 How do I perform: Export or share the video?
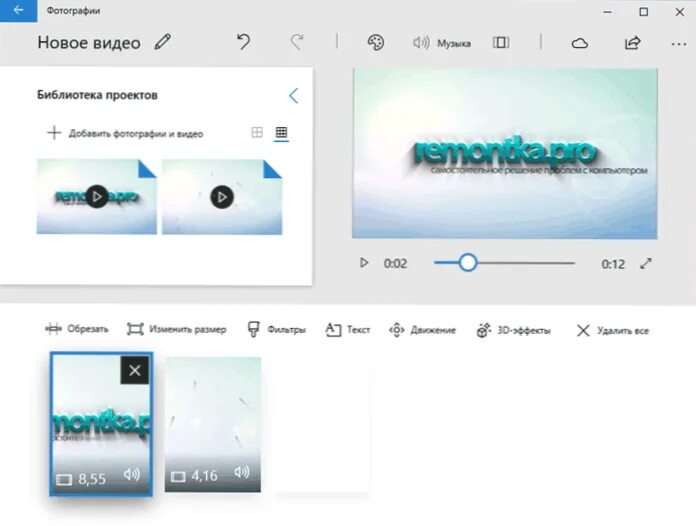633,43
